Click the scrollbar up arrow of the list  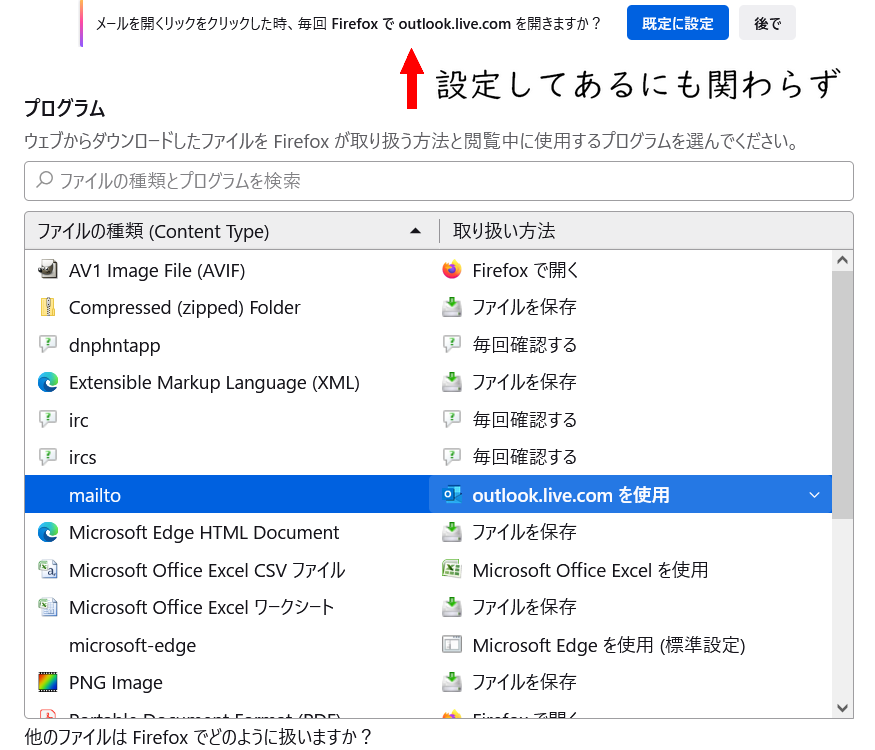pos(843,260)
